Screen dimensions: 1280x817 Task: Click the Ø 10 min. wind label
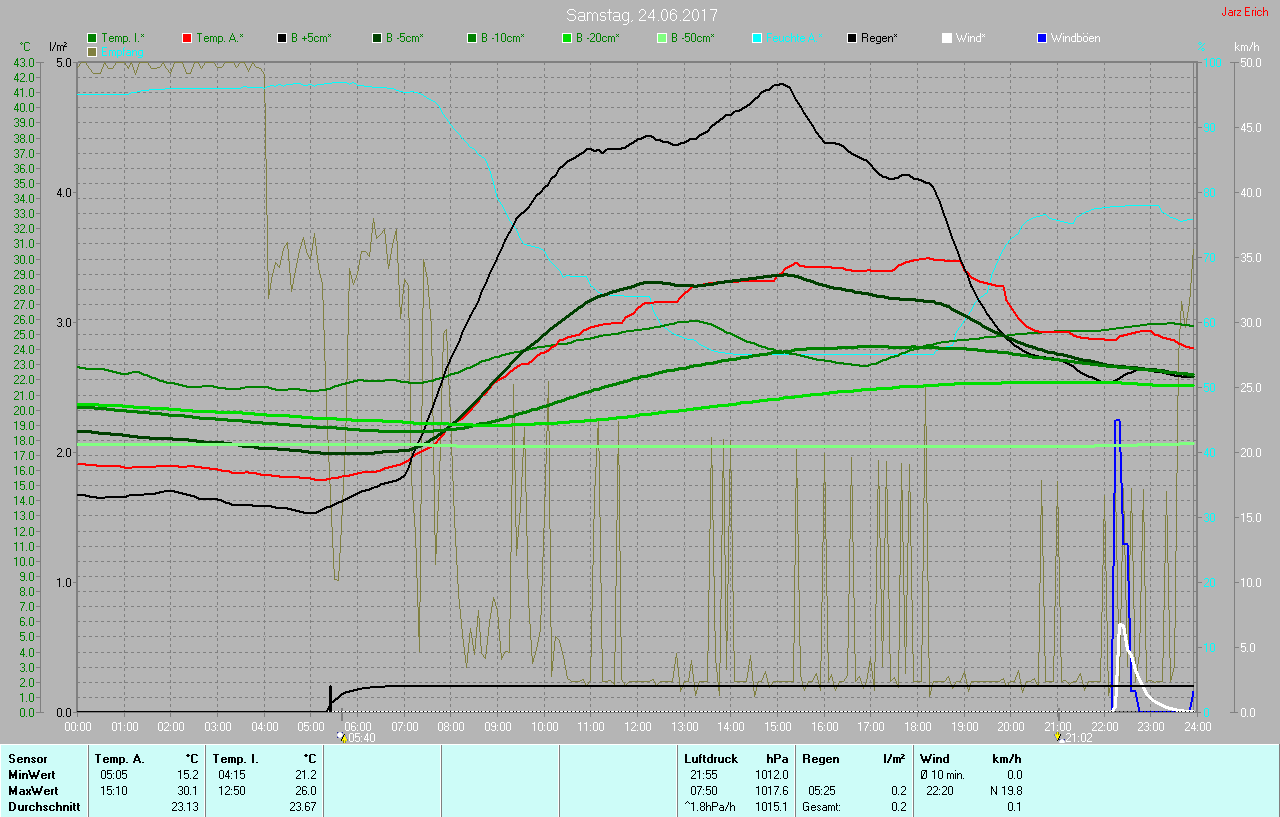click(x=943, y=775)
